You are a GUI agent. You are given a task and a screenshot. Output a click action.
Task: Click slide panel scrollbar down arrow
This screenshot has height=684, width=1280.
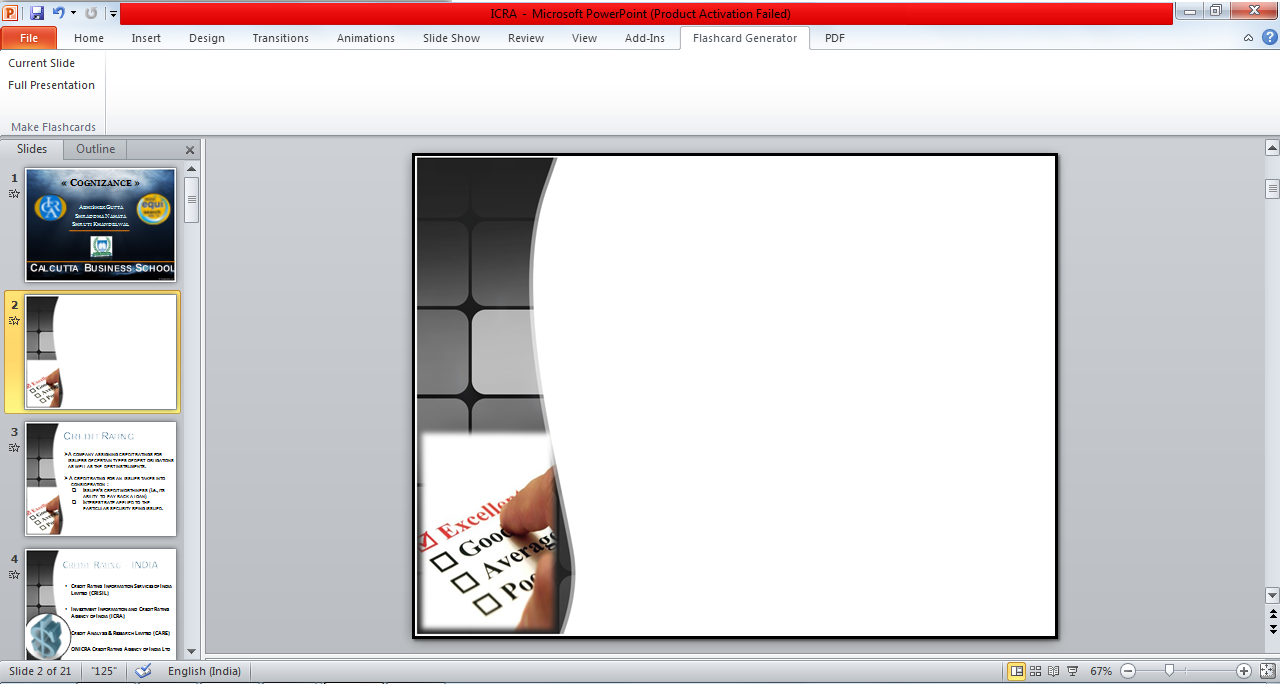(191, 650)
